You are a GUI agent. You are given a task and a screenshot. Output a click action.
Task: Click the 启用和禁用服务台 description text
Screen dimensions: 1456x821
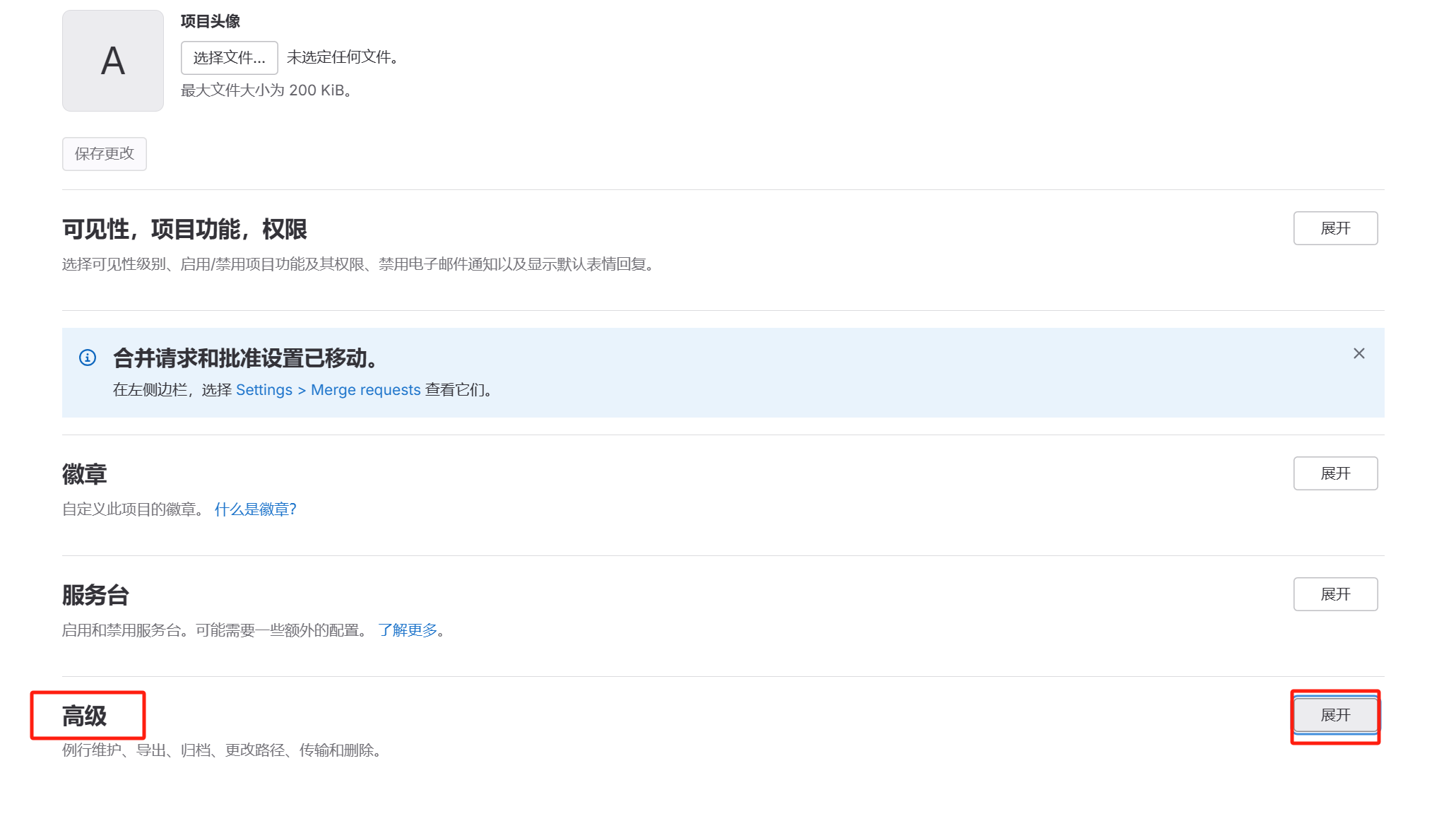coord(215,630)
